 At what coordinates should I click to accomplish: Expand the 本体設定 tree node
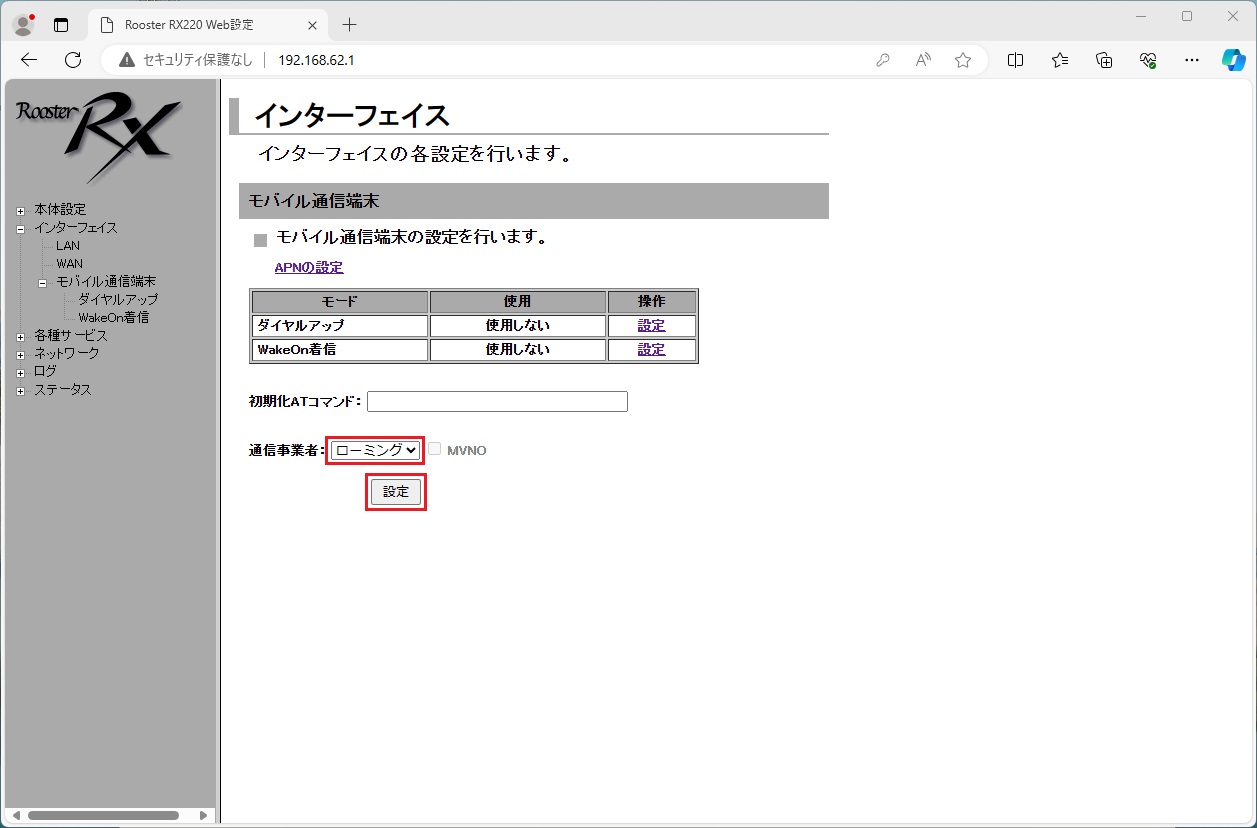click(x=20, y=210)
